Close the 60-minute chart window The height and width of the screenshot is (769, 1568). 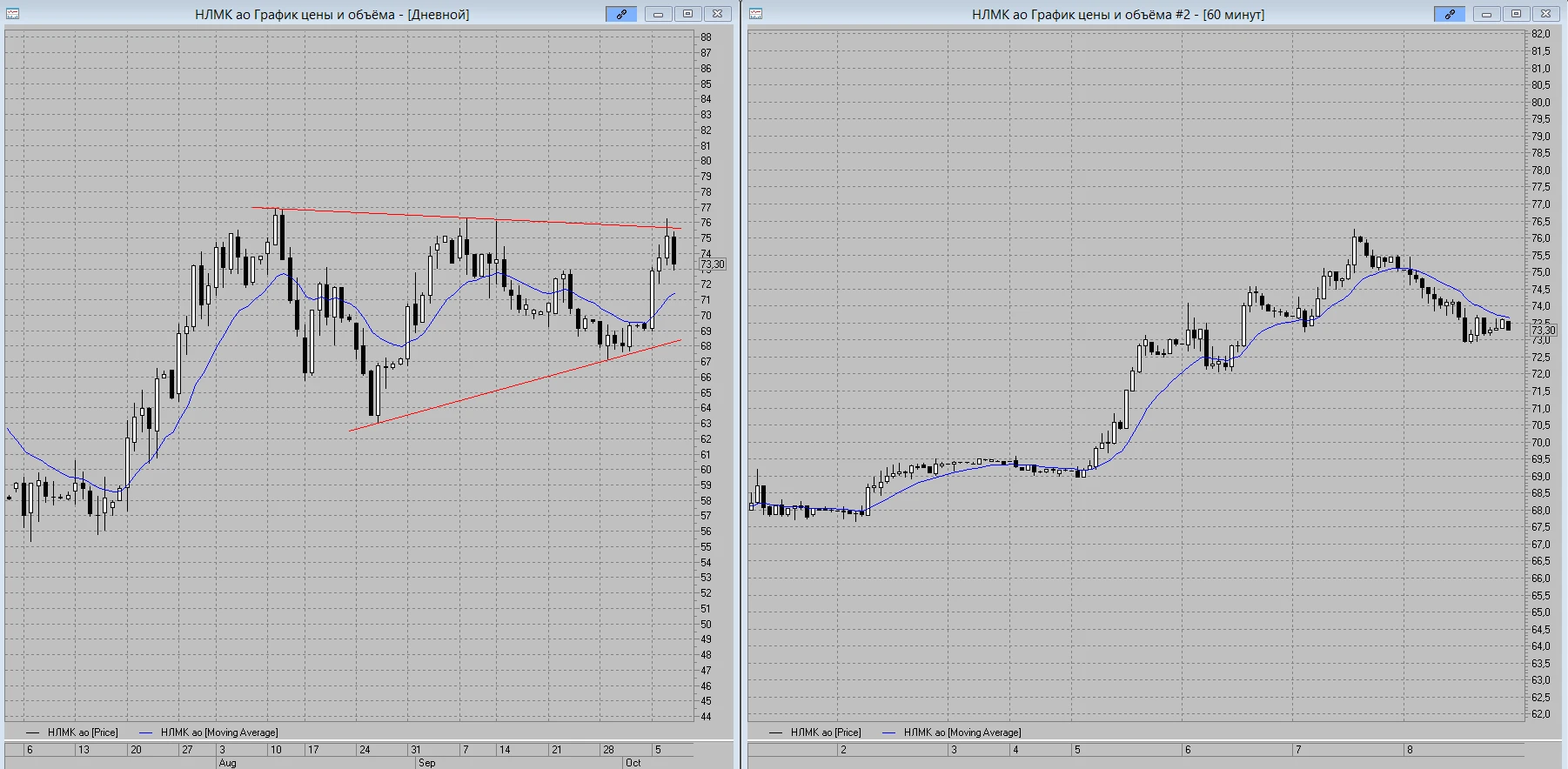pyautogui.click(x=1546, y=14)
